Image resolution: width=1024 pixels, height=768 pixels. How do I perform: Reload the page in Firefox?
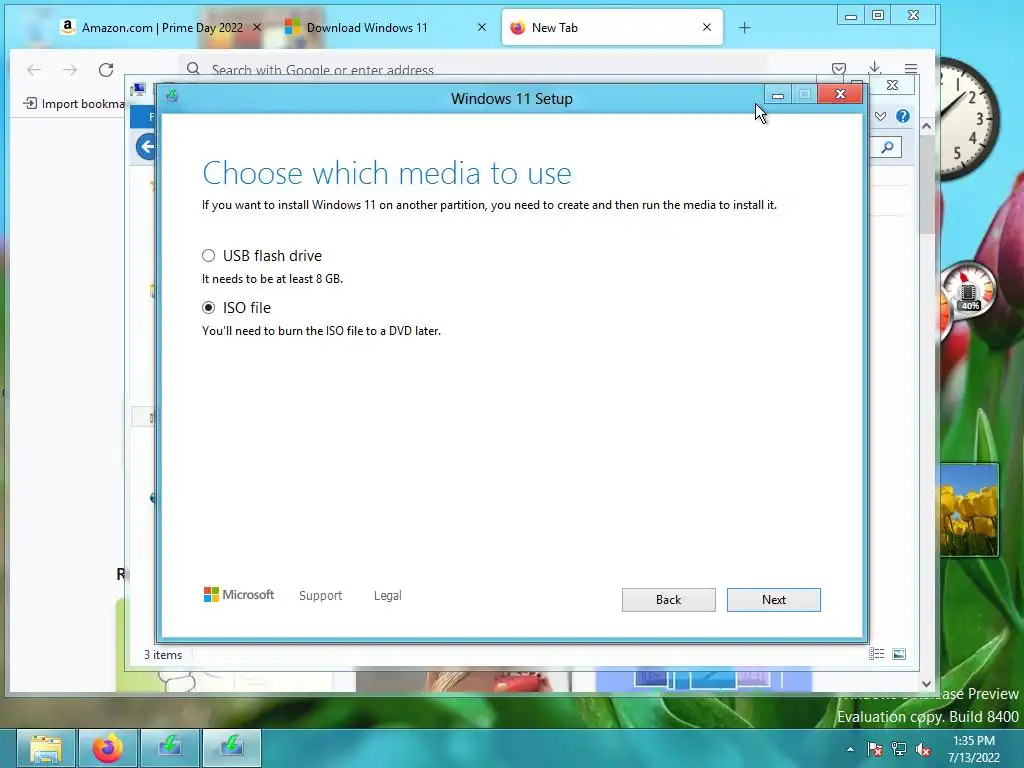click(106, 70)
